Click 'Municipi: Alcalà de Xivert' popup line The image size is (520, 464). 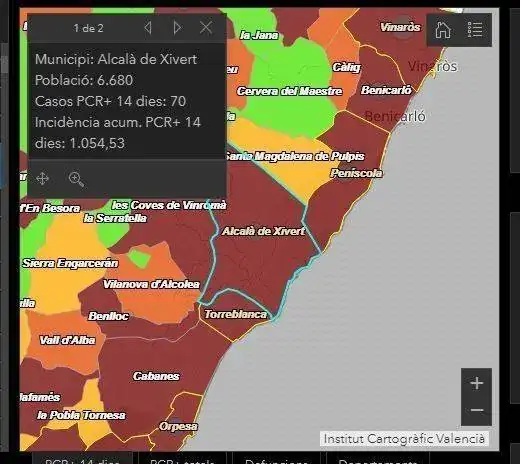coord(116,59)
